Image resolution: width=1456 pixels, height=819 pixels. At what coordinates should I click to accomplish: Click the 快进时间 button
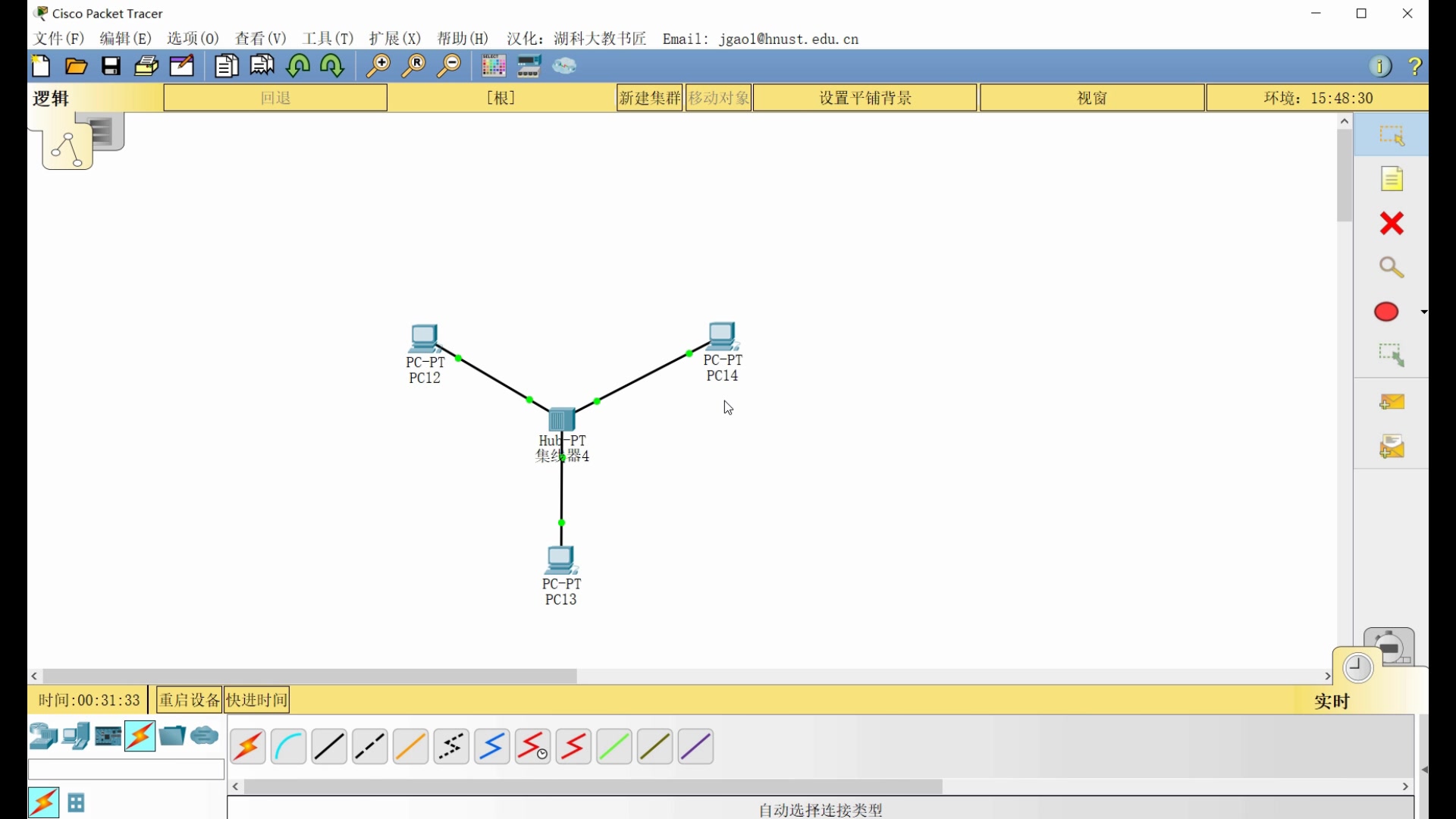pos(257,700)
